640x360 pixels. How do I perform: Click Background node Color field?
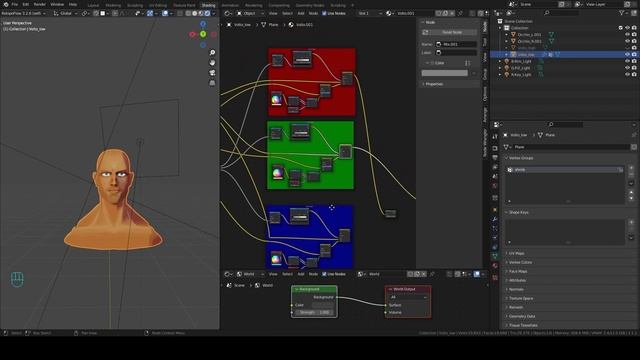pyautogui.click(x=322, y=305)
